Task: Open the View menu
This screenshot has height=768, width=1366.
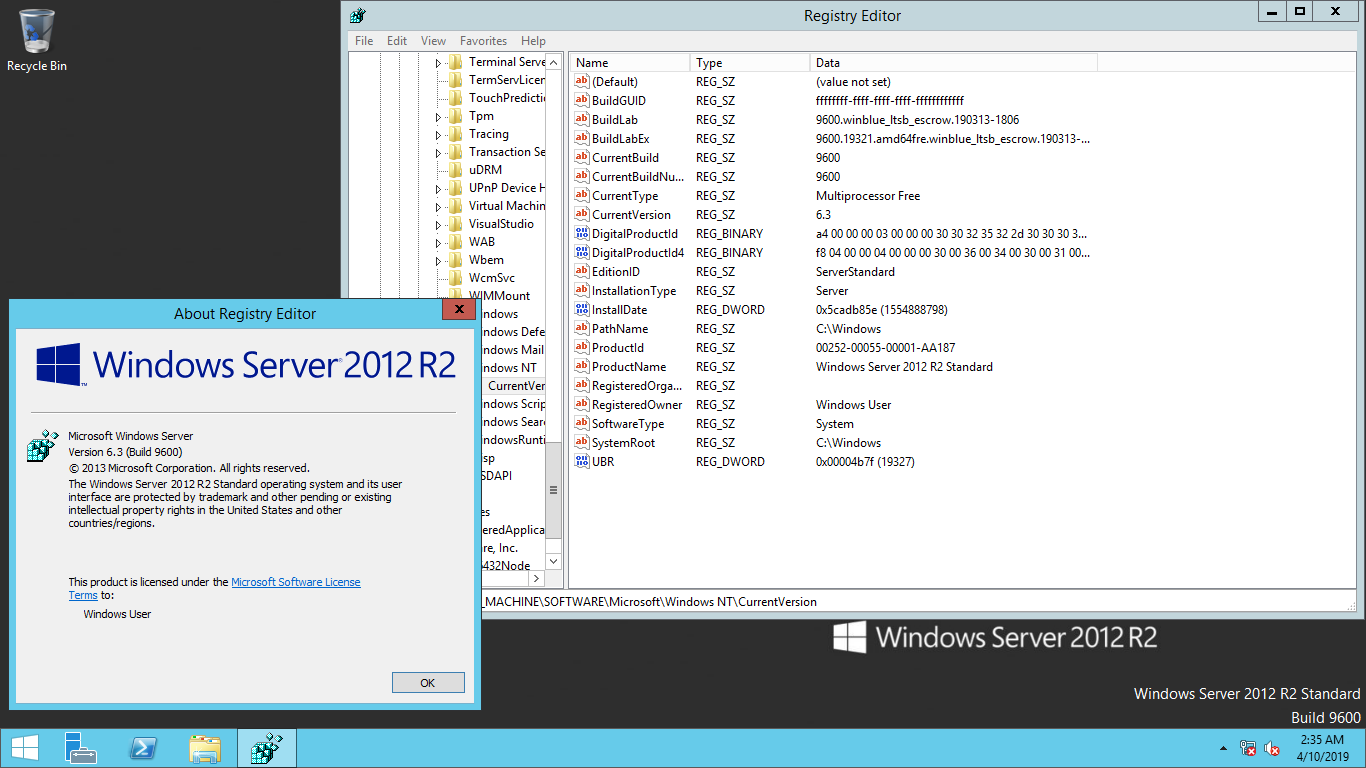Action: tap(433, 41)
